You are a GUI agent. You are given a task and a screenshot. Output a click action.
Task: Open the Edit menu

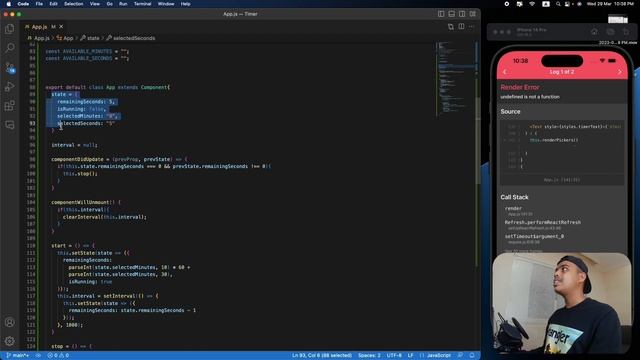pyautogui.click(x=53, y=4)
